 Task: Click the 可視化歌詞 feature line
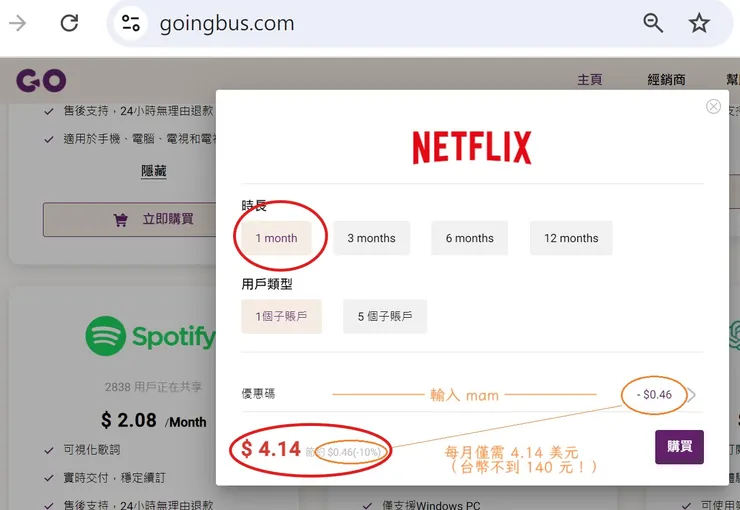click(92, 450)
